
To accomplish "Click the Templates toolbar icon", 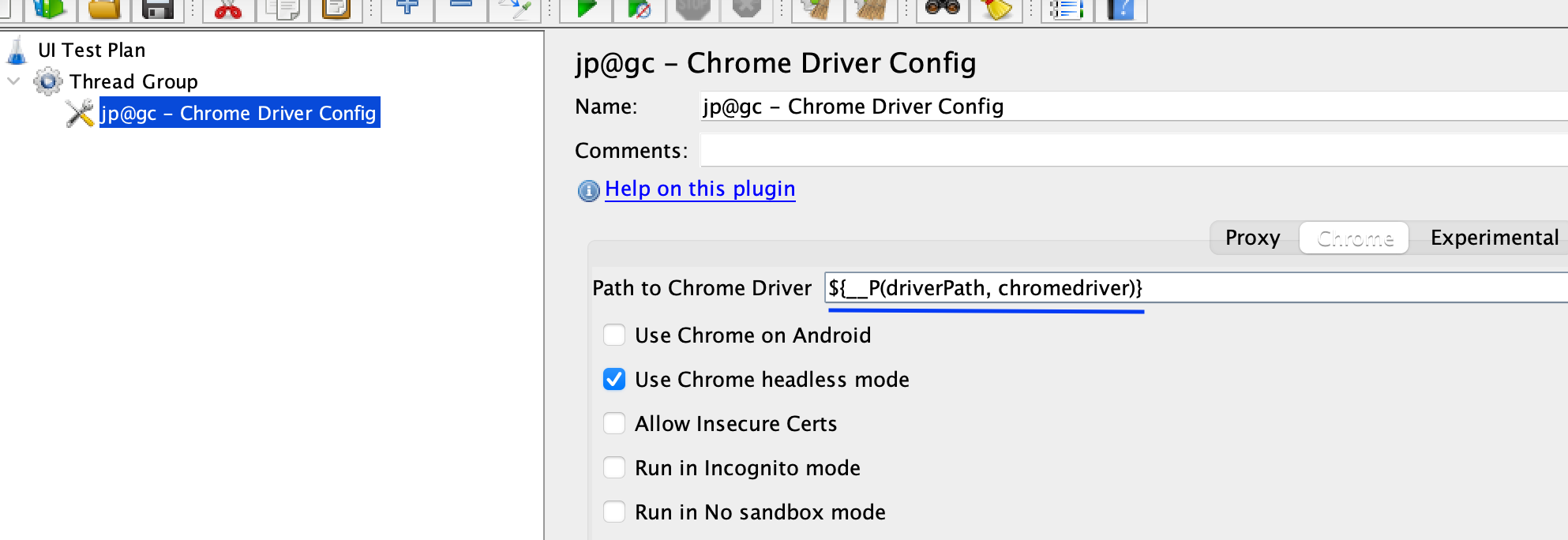I will pyautogui.click(x=51, y=9).
